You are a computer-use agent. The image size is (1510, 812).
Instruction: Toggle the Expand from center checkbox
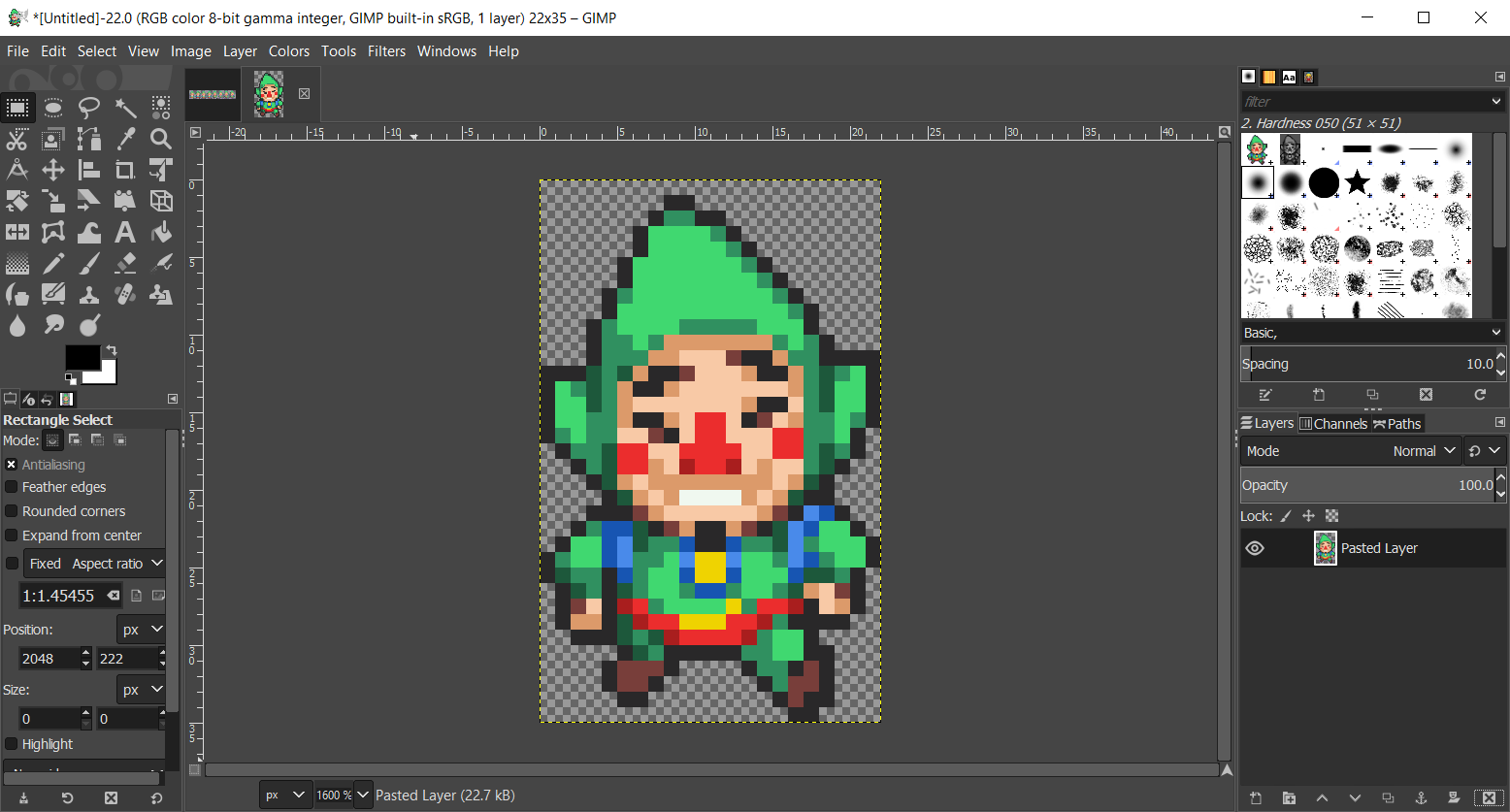coord(12,536)
